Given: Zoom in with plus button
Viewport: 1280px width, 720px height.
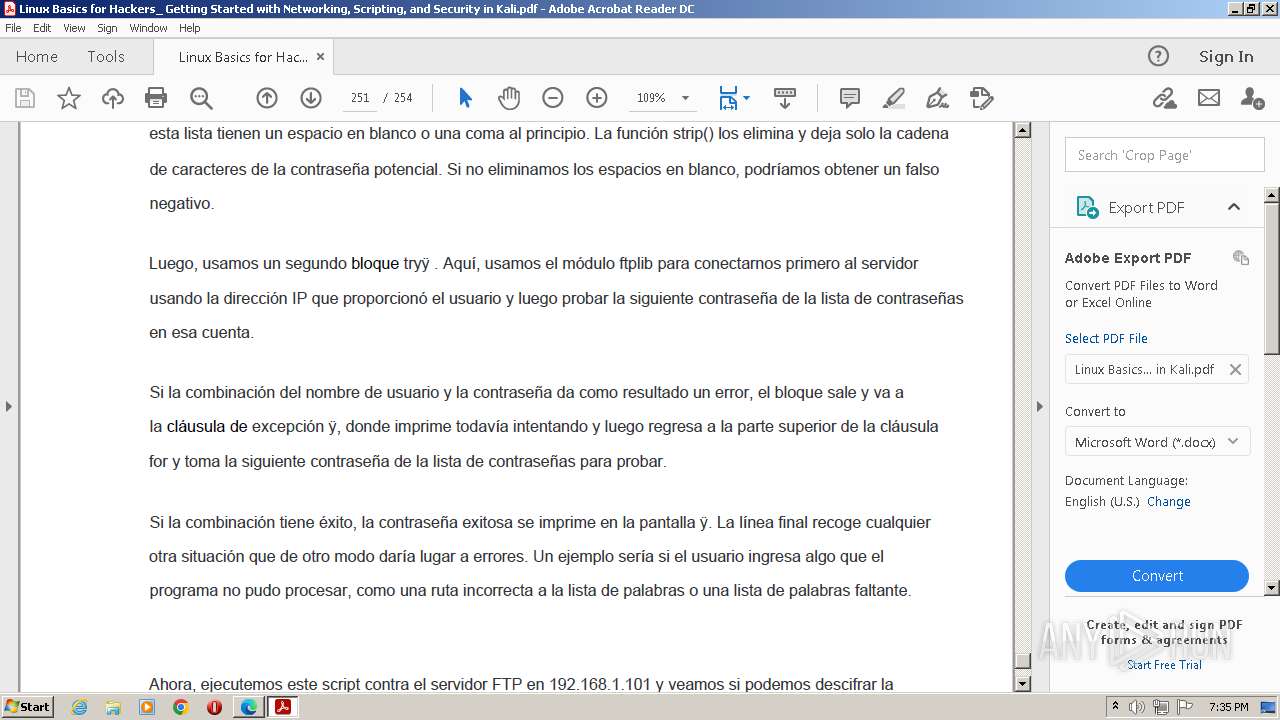Looking at the screenshot, I should pos(597,98).
